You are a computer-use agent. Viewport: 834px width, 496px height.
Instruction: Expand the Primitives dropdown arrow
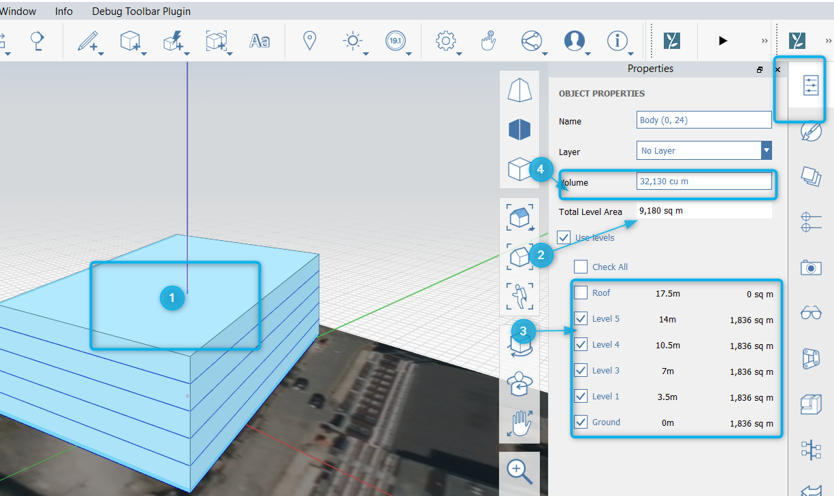point(144,54)
